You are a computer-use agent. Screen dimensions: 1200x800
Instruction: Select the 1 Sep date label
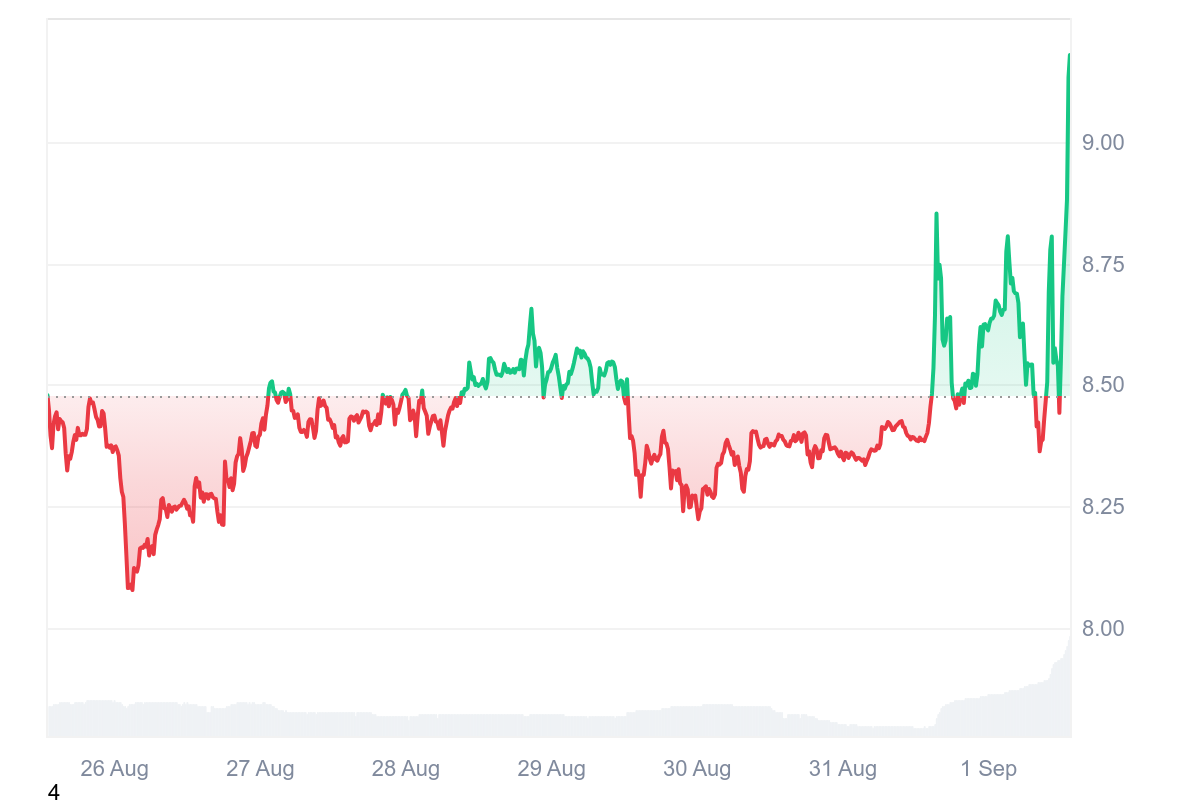tap(988, 769)
